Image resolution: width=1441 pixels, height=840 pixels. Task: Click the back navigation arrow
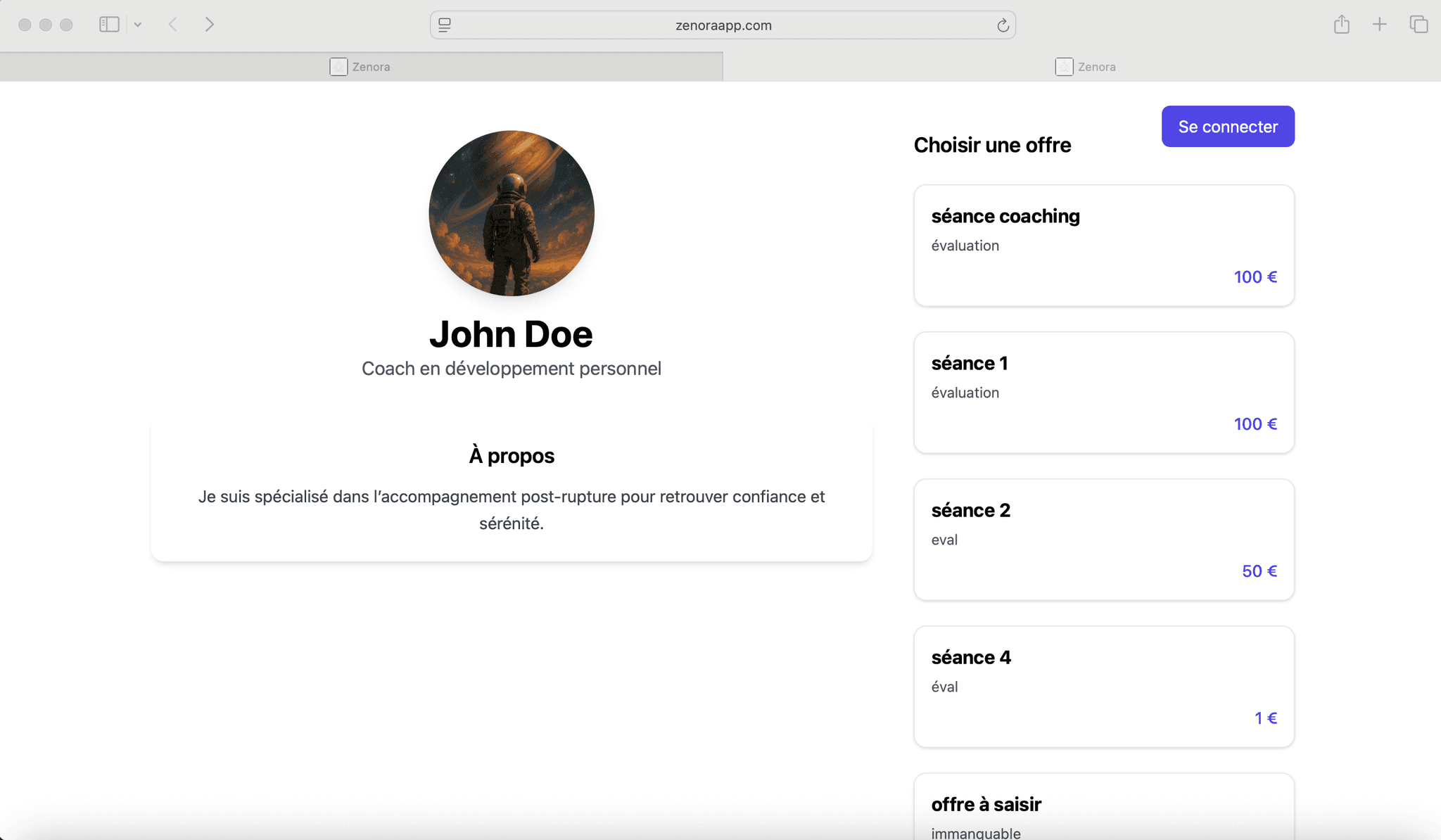[x=172, y=24]
